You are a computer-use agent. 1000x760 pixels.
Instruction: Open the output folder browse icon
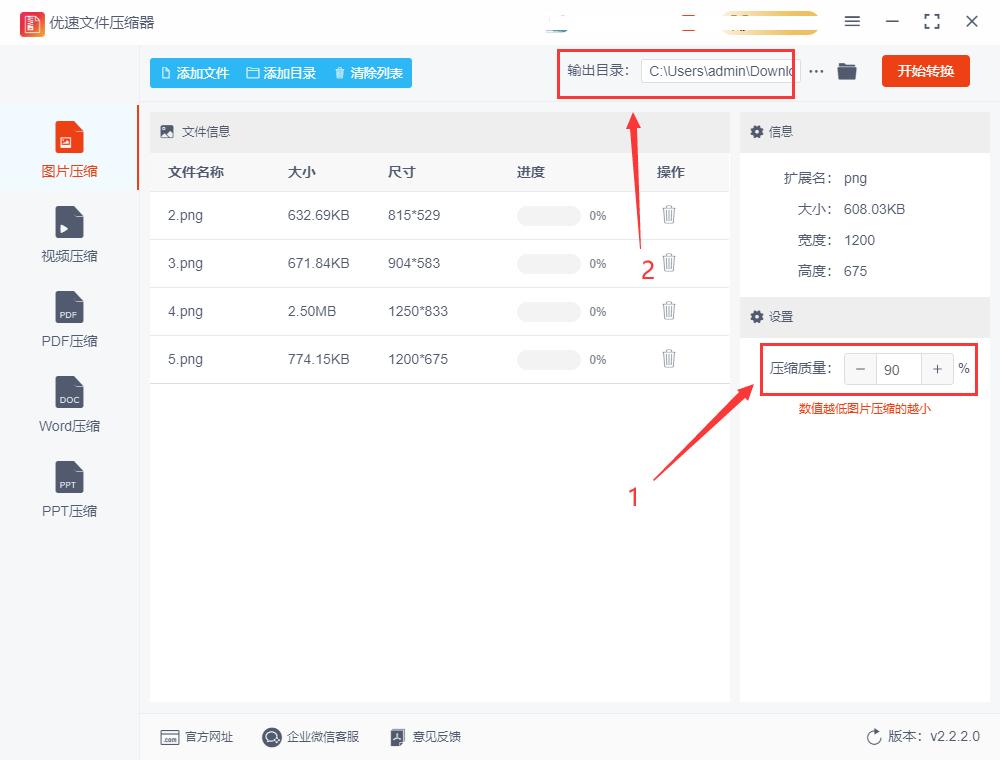click(847, 71)
